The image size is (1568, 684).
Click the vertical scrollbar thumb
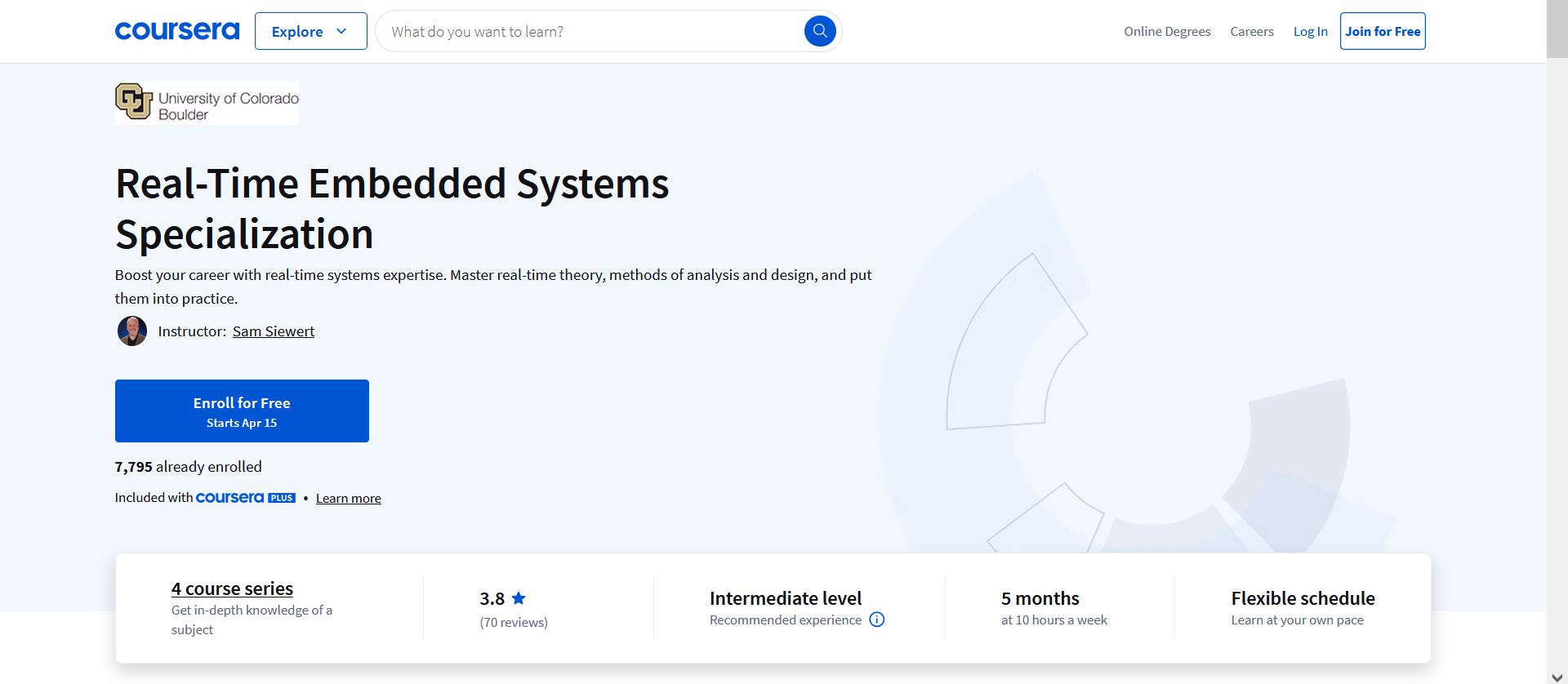tap(1557, 29)
